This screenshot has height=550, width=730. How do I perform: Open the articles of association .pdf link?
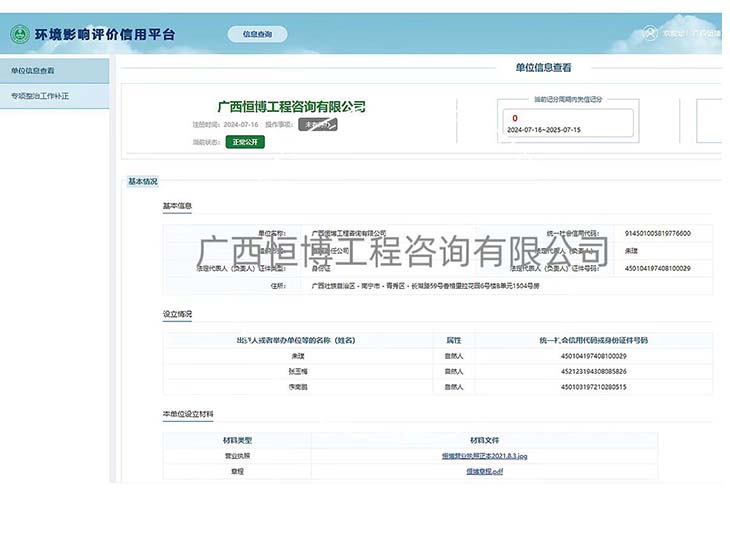click(x=485, y=471)
